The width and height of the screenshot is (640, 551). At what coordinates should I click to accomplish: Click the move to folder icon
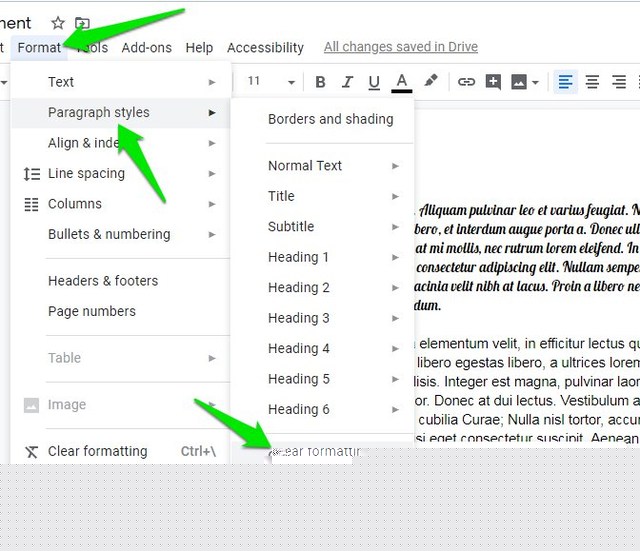tap(82, 23)
